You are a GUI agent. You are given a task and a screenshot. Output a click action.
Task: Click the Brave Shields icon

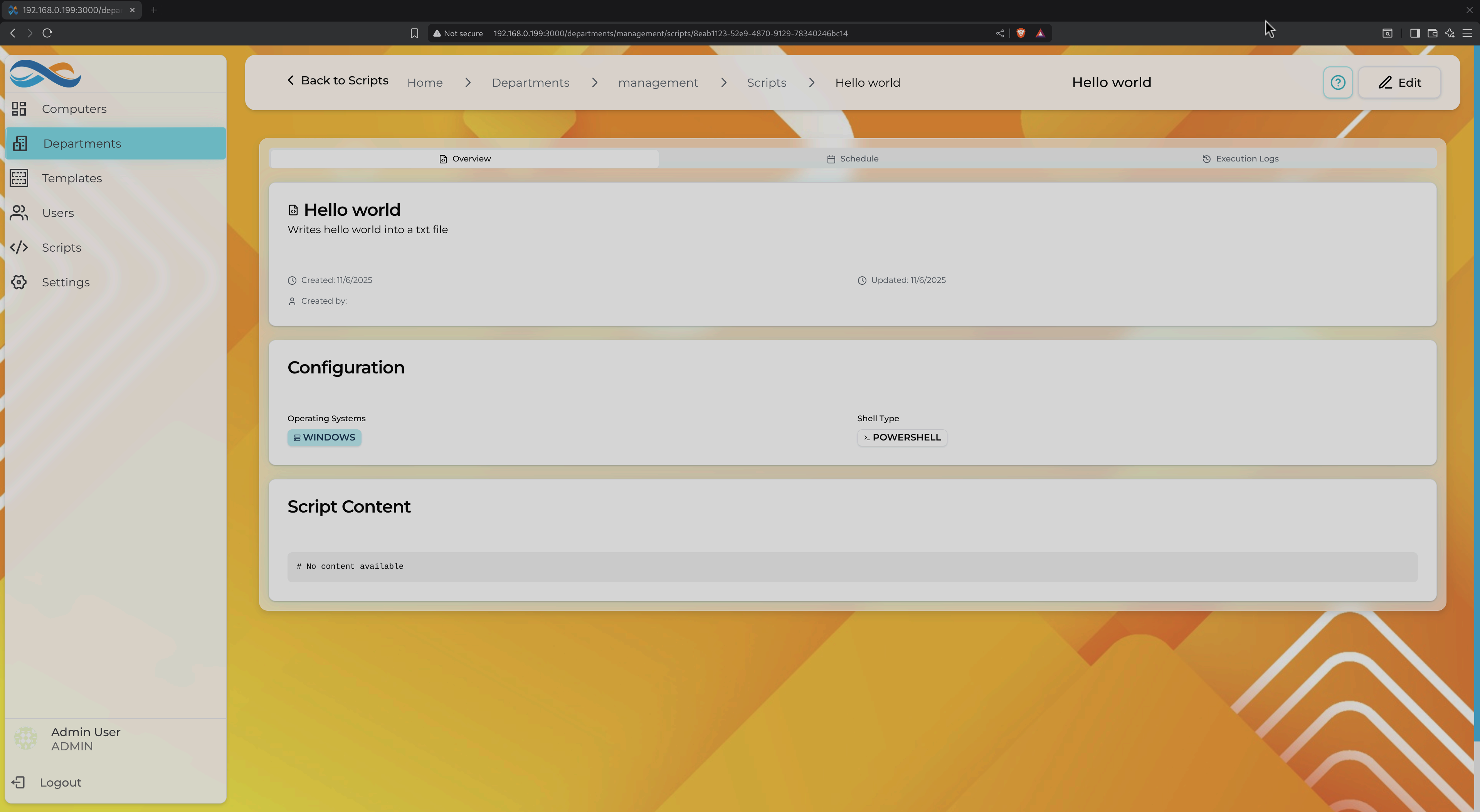click(1020, 33)
